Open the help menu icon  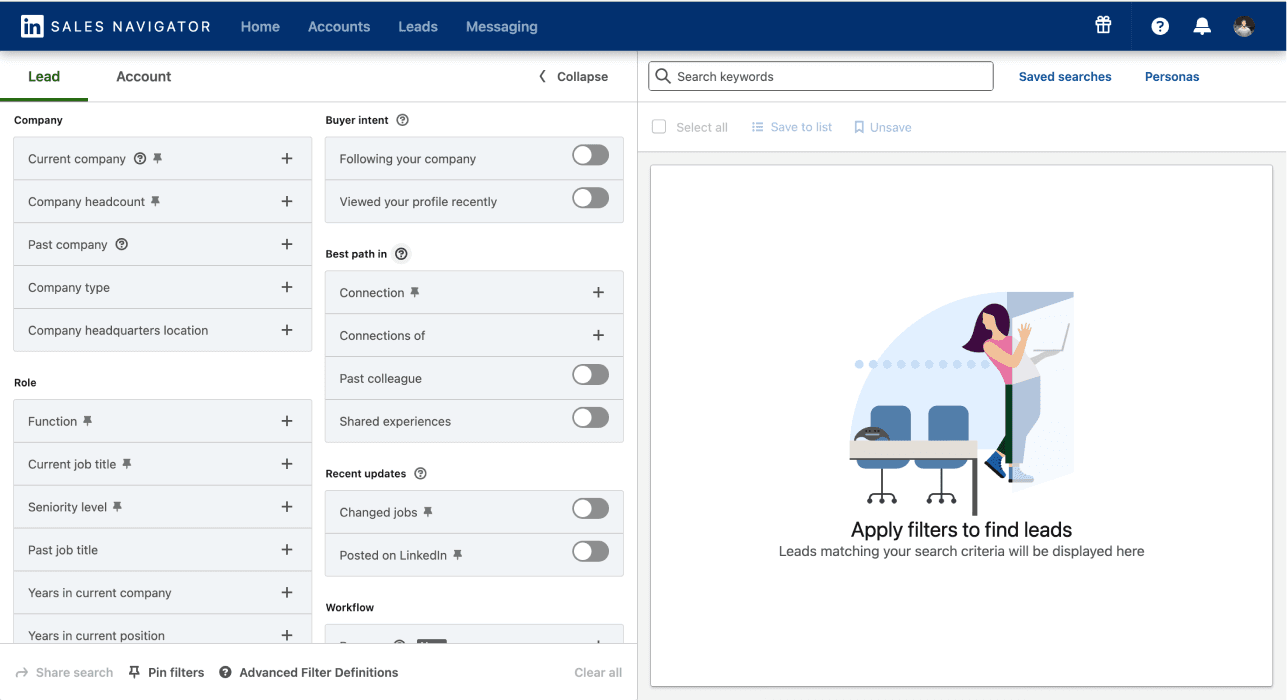(1159, 25)
